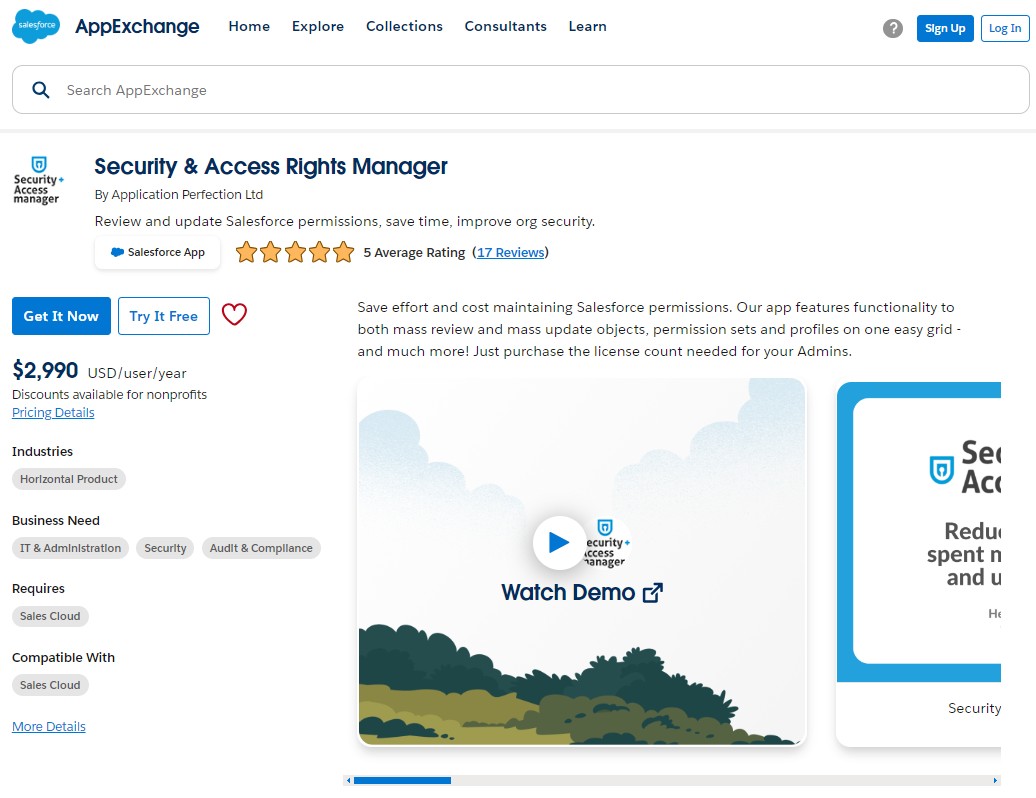Open the 17 Reviews link

click(511, 252)
